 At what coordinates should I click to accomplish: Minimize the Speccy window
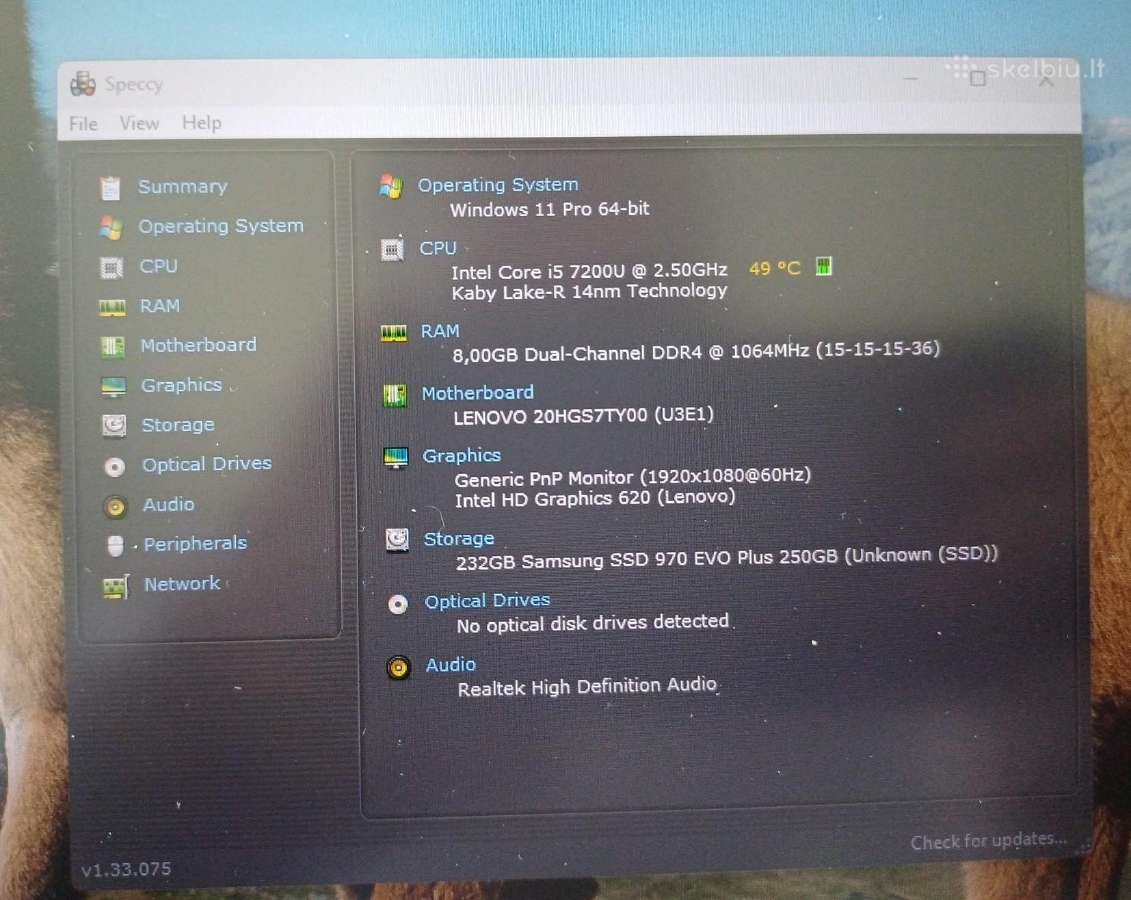[911, 78]
